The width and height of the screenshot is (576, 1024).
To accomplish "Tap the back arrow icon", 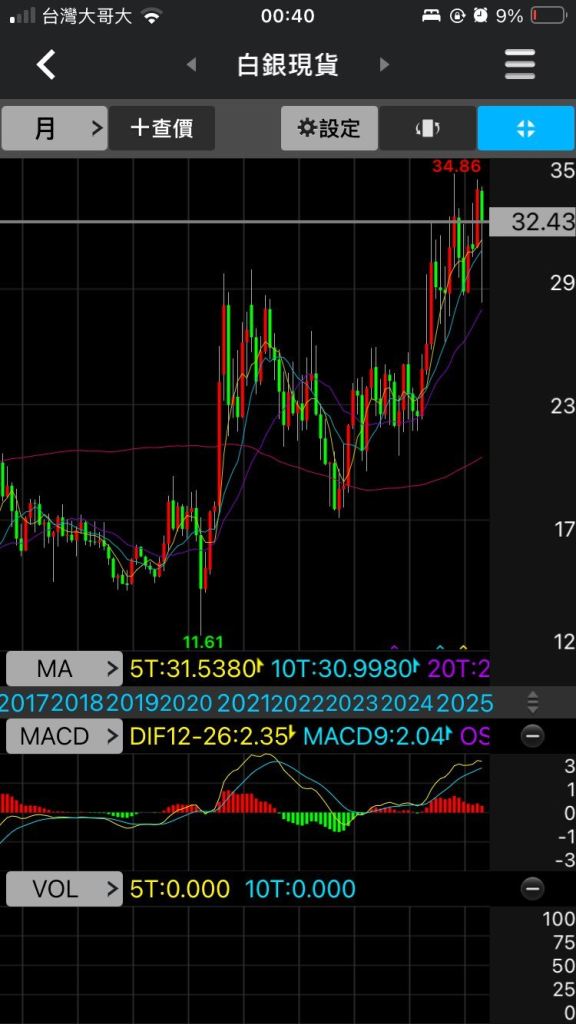I will 46,65.
